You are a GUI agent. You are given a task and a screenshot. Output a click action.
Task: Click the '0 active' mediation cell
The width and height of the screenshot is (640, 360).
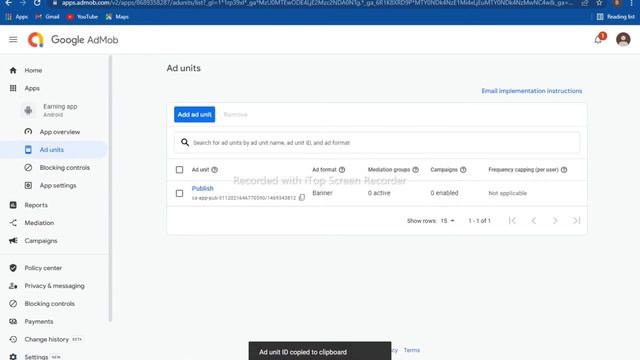[x=379, y=193]
